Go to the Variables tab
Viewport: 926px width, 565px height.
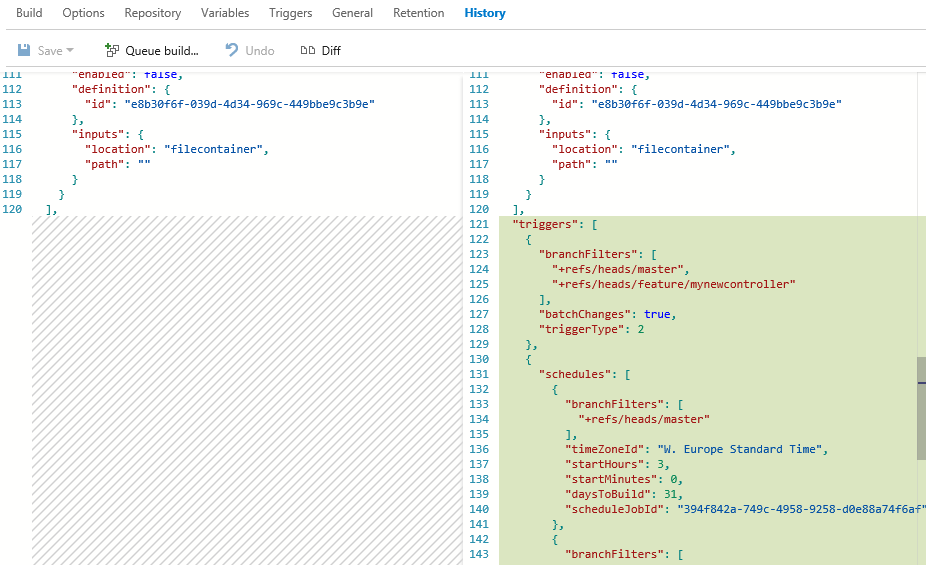(x=225, y=13)
